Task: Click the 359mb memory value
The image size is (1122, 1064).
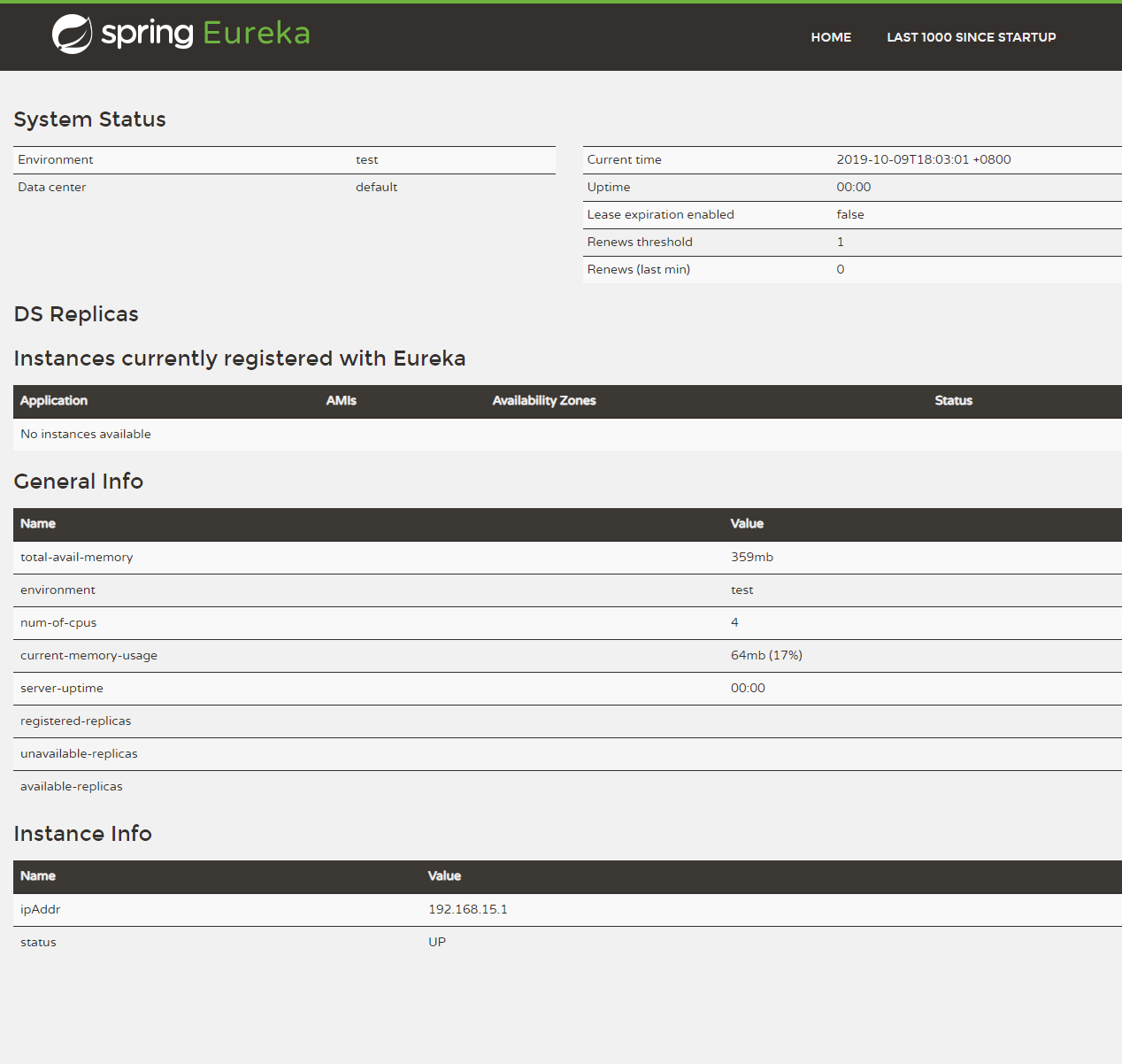Action: (752, 558)
